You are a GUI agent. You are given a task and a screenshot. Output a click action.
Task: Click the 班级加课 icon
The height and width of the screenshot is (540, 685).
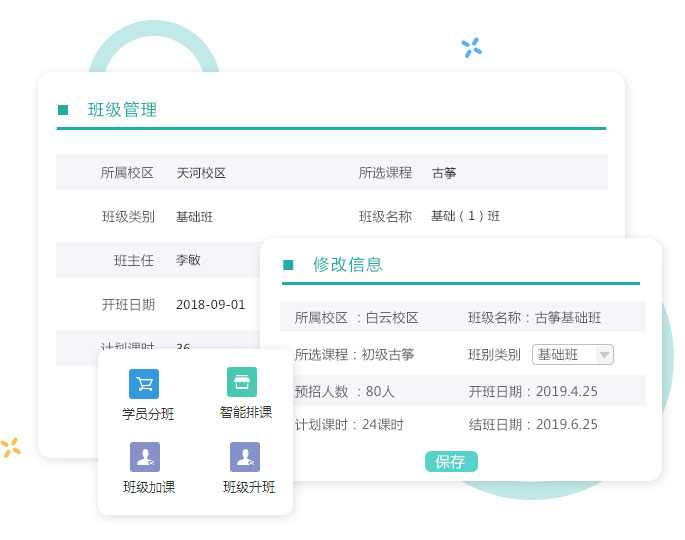145,457
